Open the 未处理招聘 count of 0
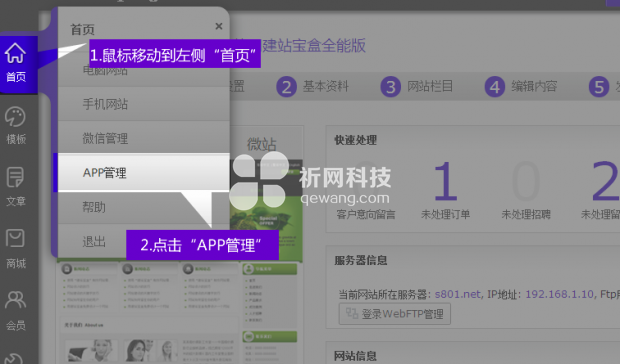Viewport: 620px width, 364px height. (x=525, y=181)
